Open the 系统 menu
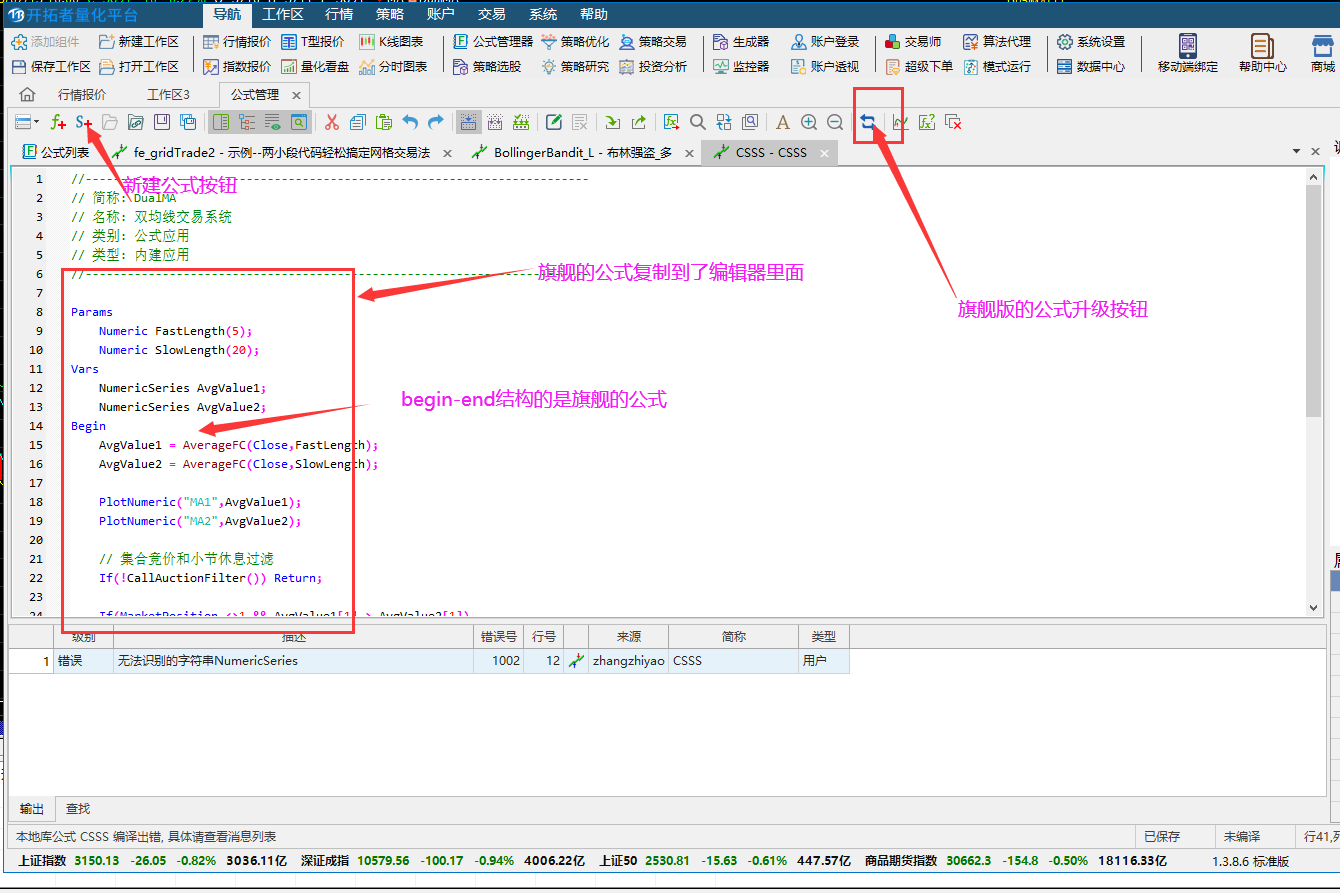The width and height of the screenshot is (1340, 893). 543,14
